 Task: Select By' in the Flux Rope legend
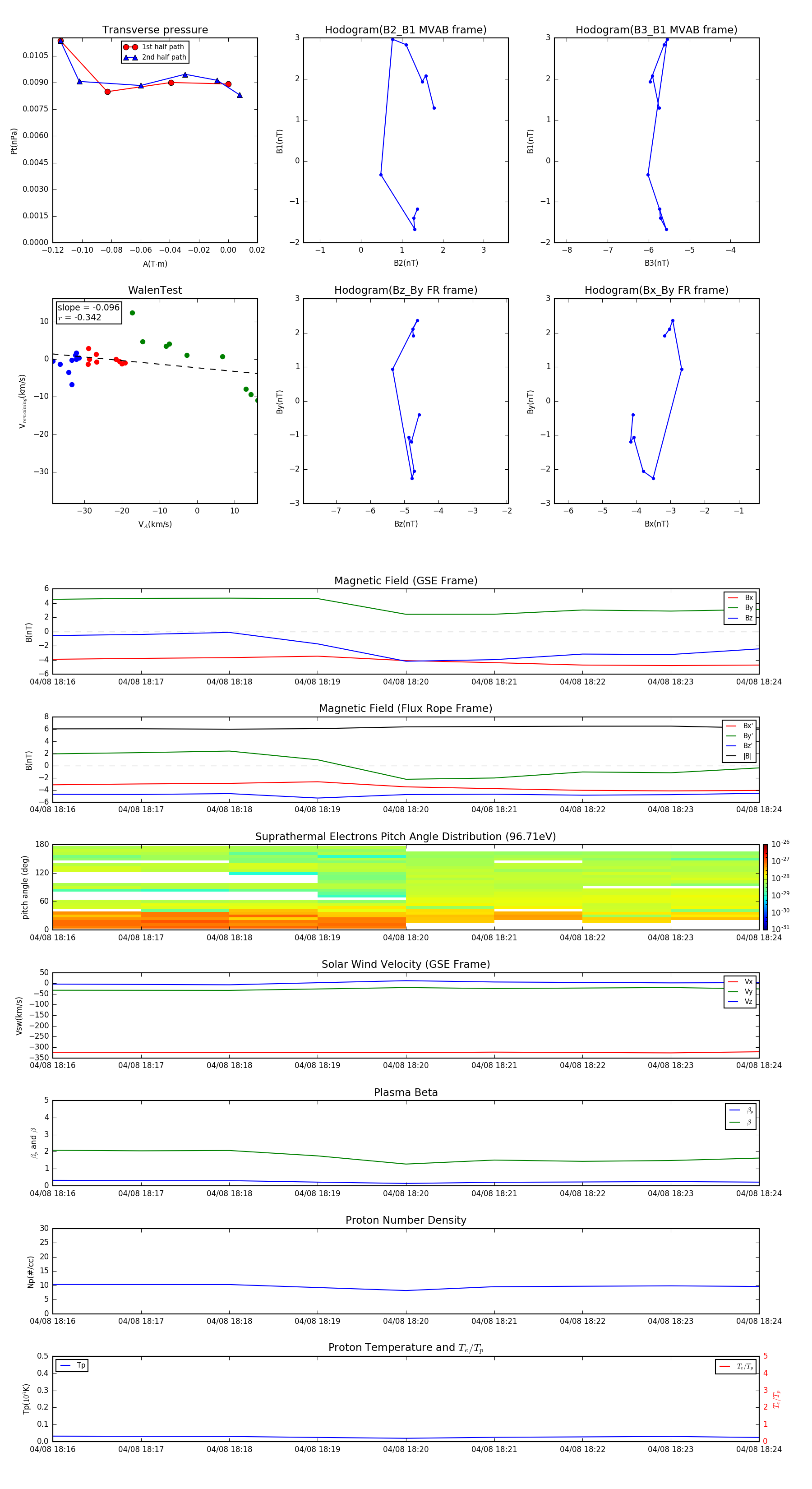pyautogui.click(x=739, y=736)
